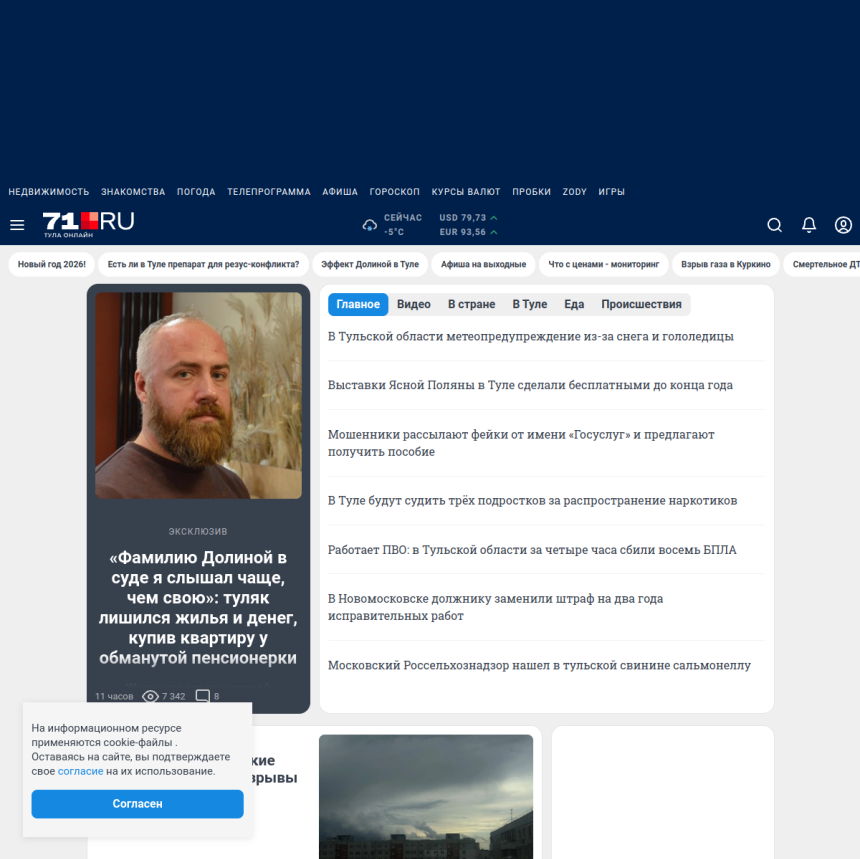The height and width of the screenshot is (859, 860).
Task: Click the USD 79,73 rate
Action: 462,218
